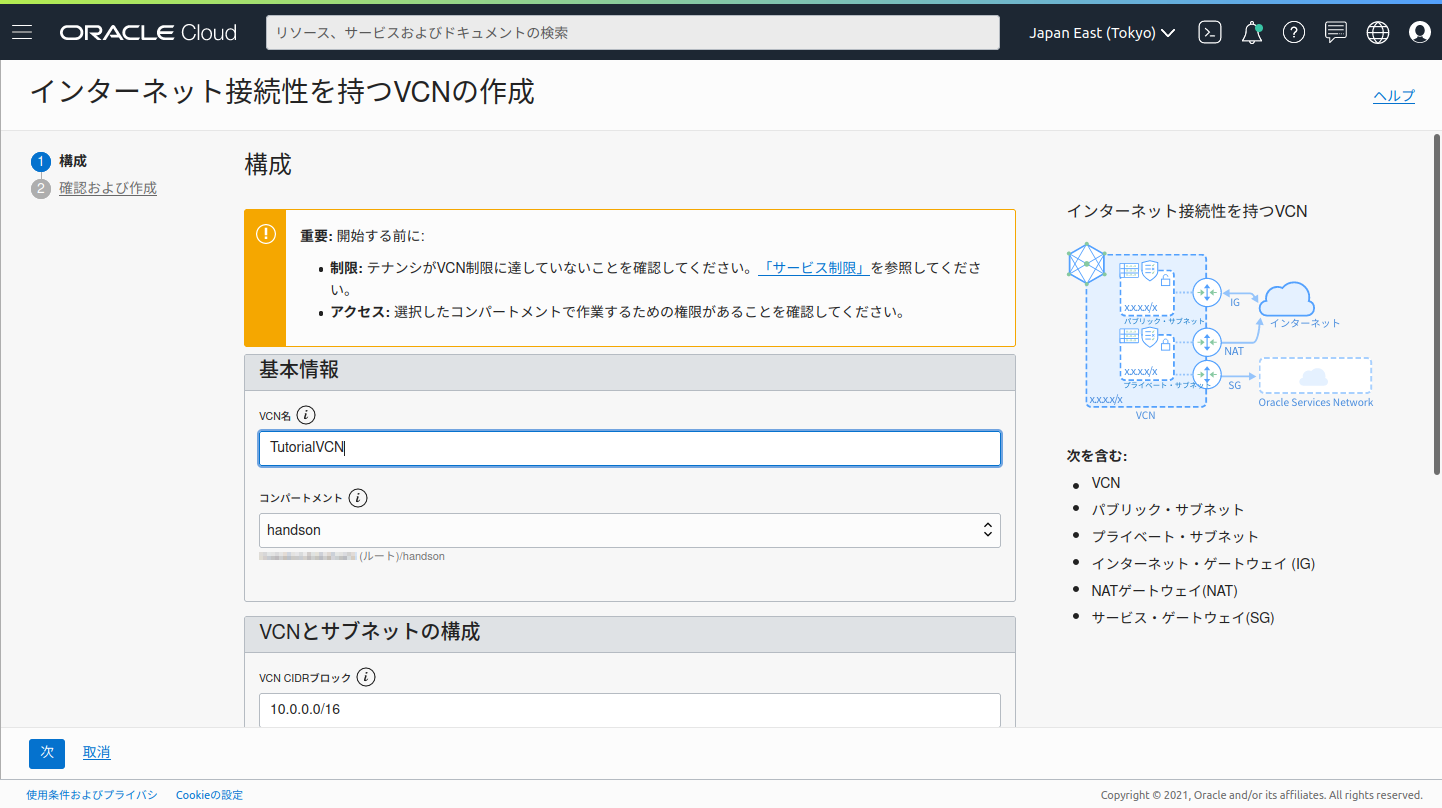Click the IG gateway icon in diagram
1442x808 pixels.
tap(1208, 293)
